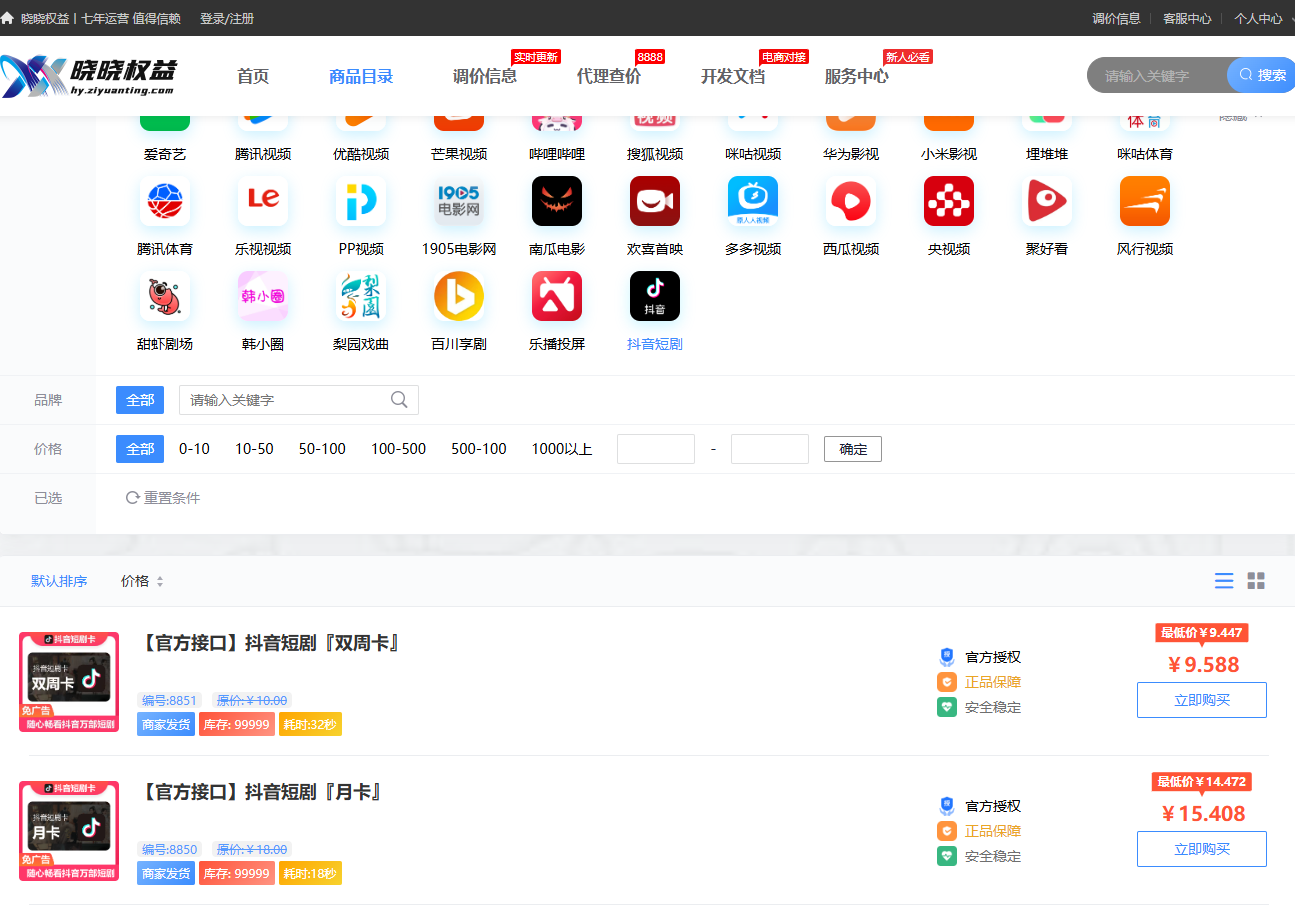Select the 央视频 icon
1295x921 pixels.
click(x=949, y=202)
